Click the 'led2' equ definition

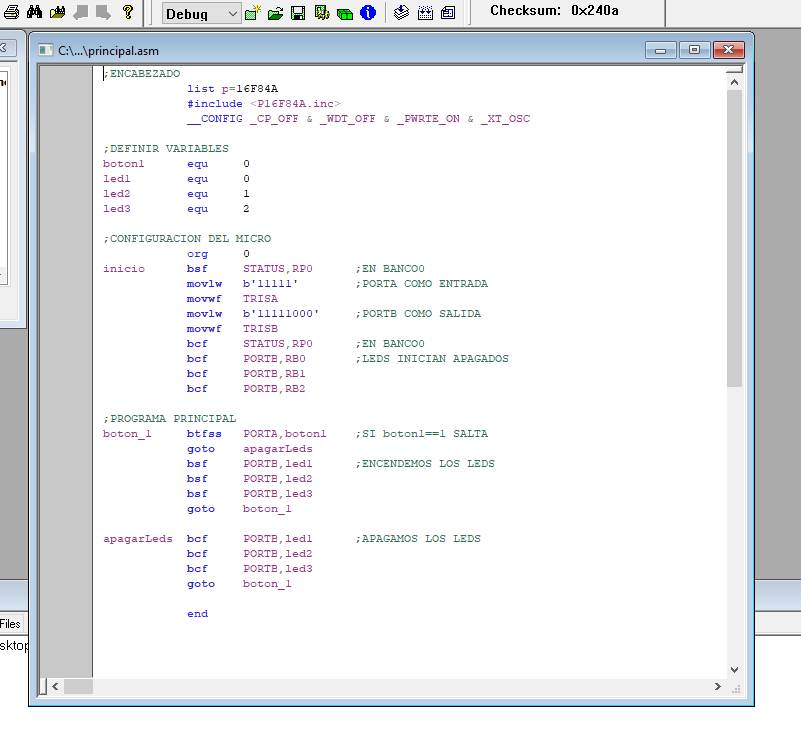pos(176,194)
